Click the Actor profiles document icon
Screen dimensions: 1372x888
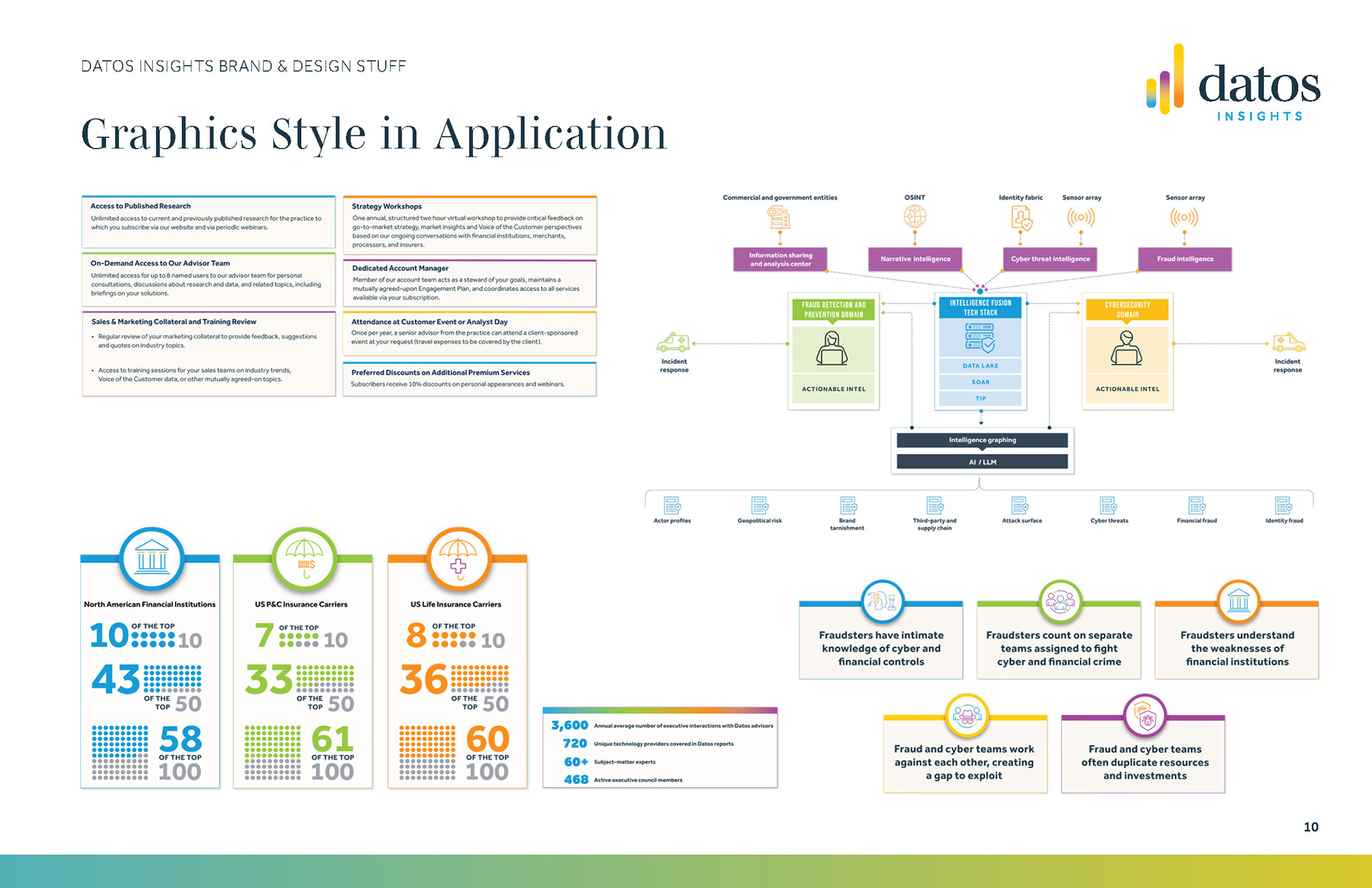(672, 505)
